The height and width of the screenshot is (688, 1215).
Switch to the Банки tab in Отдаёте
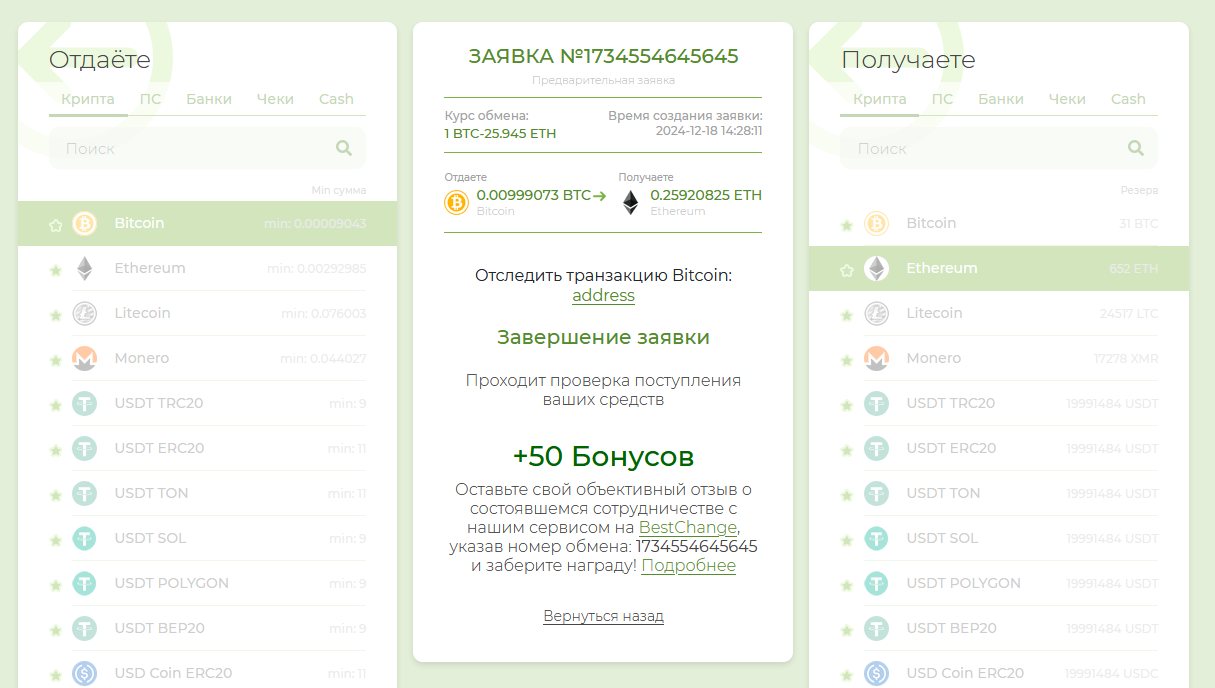(x=207, y=98)
